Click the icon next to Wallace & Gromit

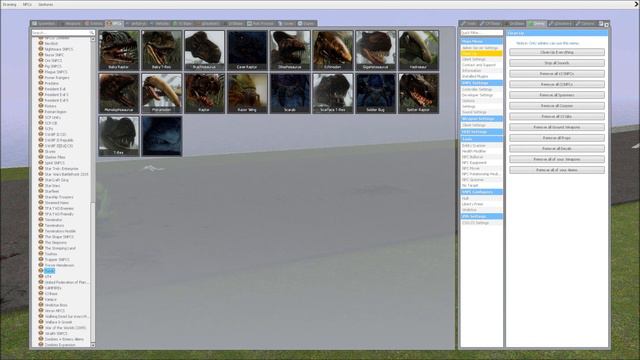pyautogui.click(x=41, y=322)
